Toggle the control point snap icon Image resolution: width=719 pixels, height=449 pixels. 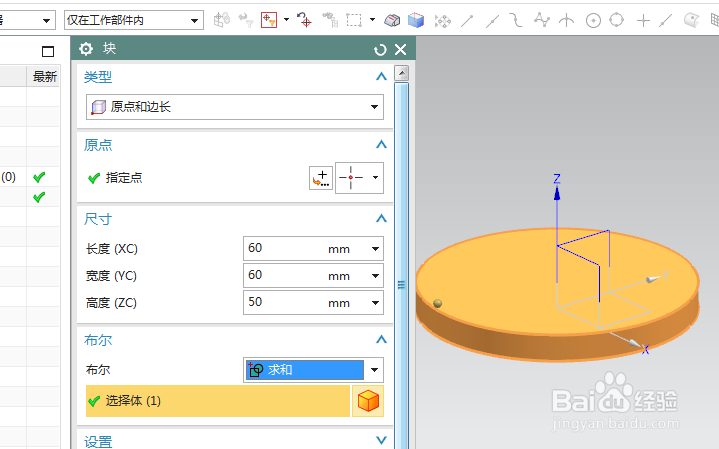coord(516,20)
